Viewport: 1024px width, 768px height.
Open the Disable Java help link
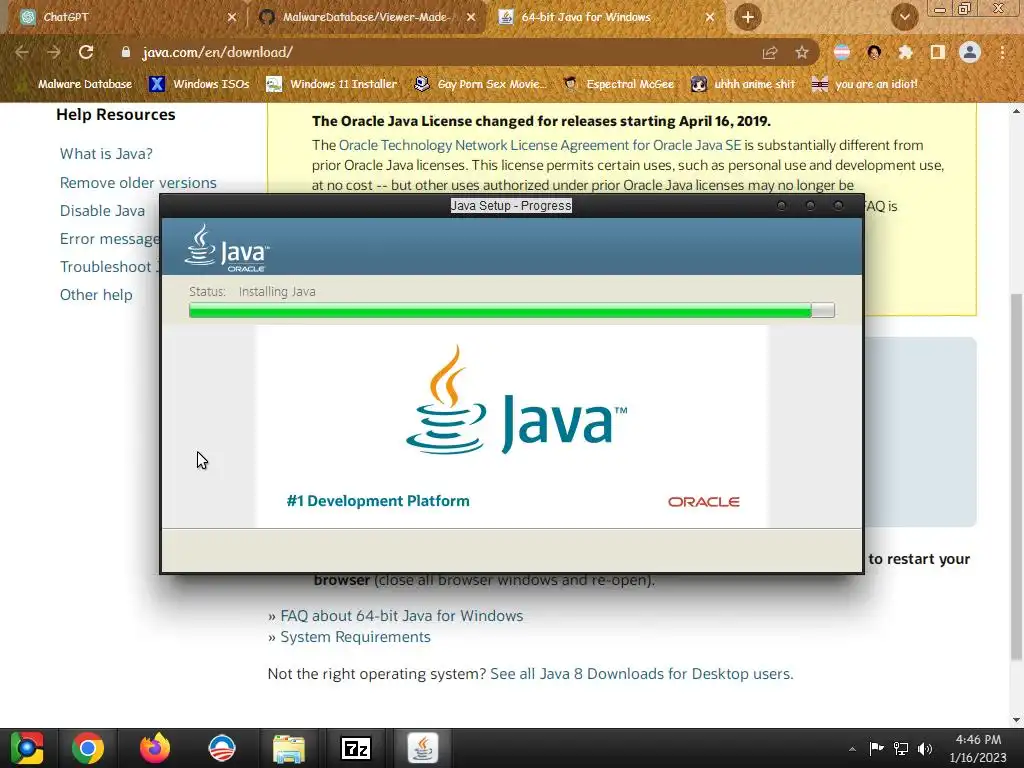[x=103, y=210]
